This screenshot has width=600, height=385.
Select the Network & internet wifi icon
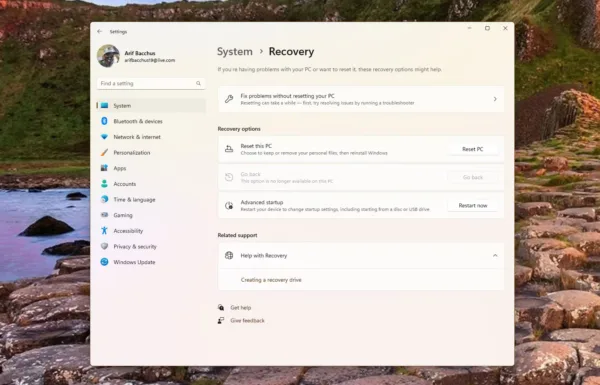tap(104, 137)
